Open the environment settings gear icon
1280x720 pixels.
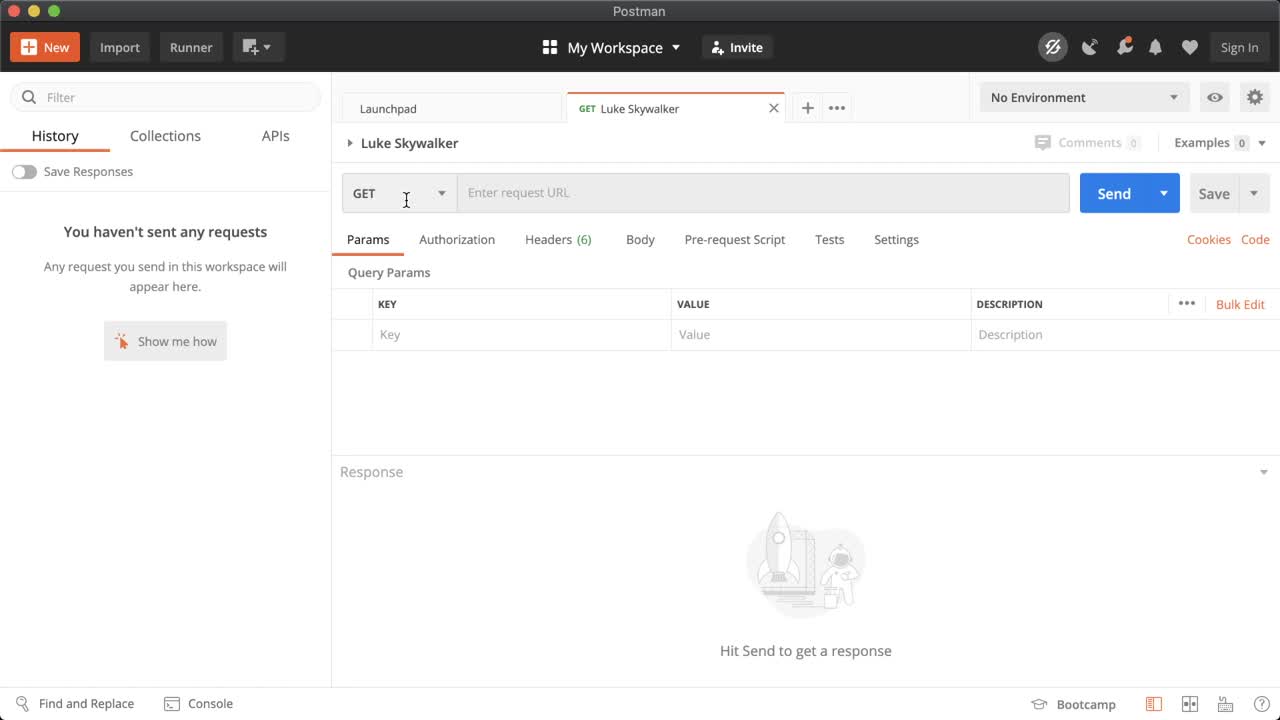tap(1254, 97)
